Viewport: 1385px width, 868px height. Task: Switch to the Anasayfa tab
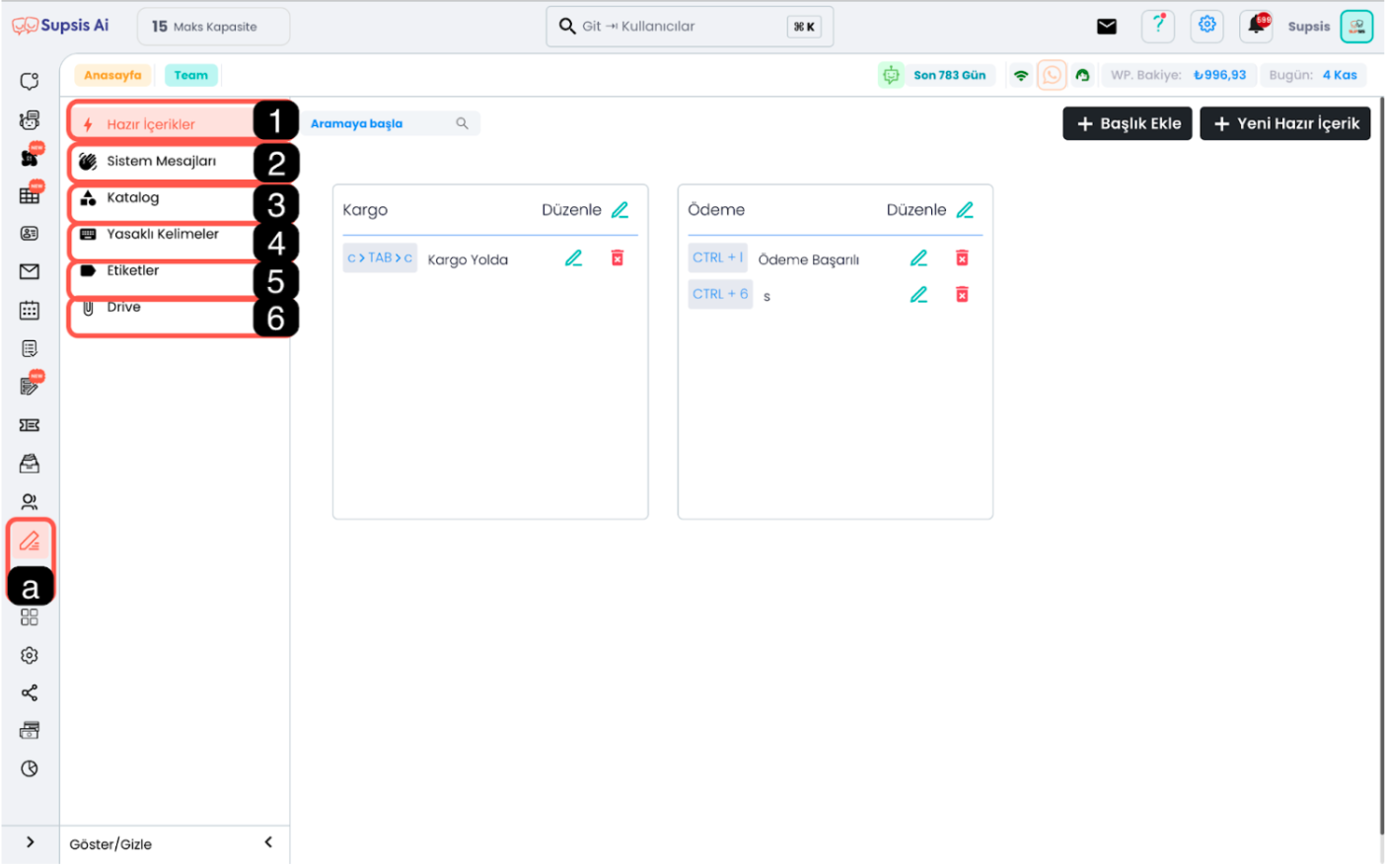click(112, 75)
